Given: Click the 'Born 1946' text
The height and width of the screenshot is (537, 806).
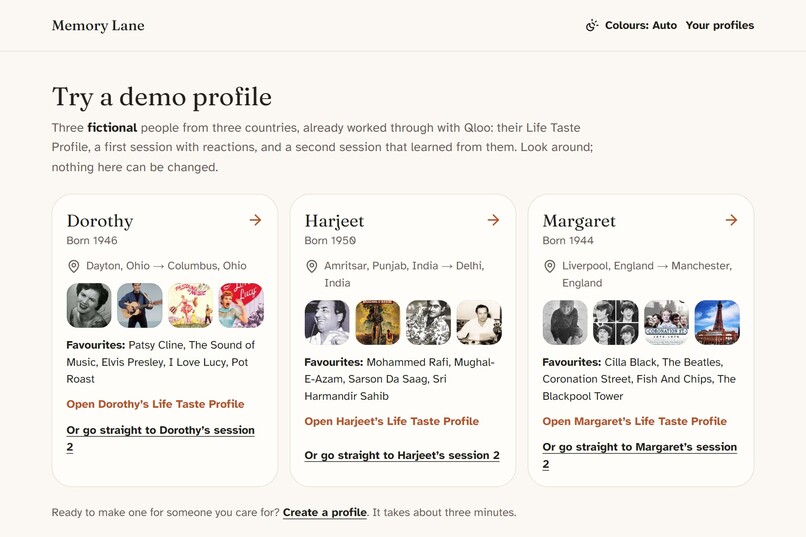Looking at the screenshot, I should (92, 240).
